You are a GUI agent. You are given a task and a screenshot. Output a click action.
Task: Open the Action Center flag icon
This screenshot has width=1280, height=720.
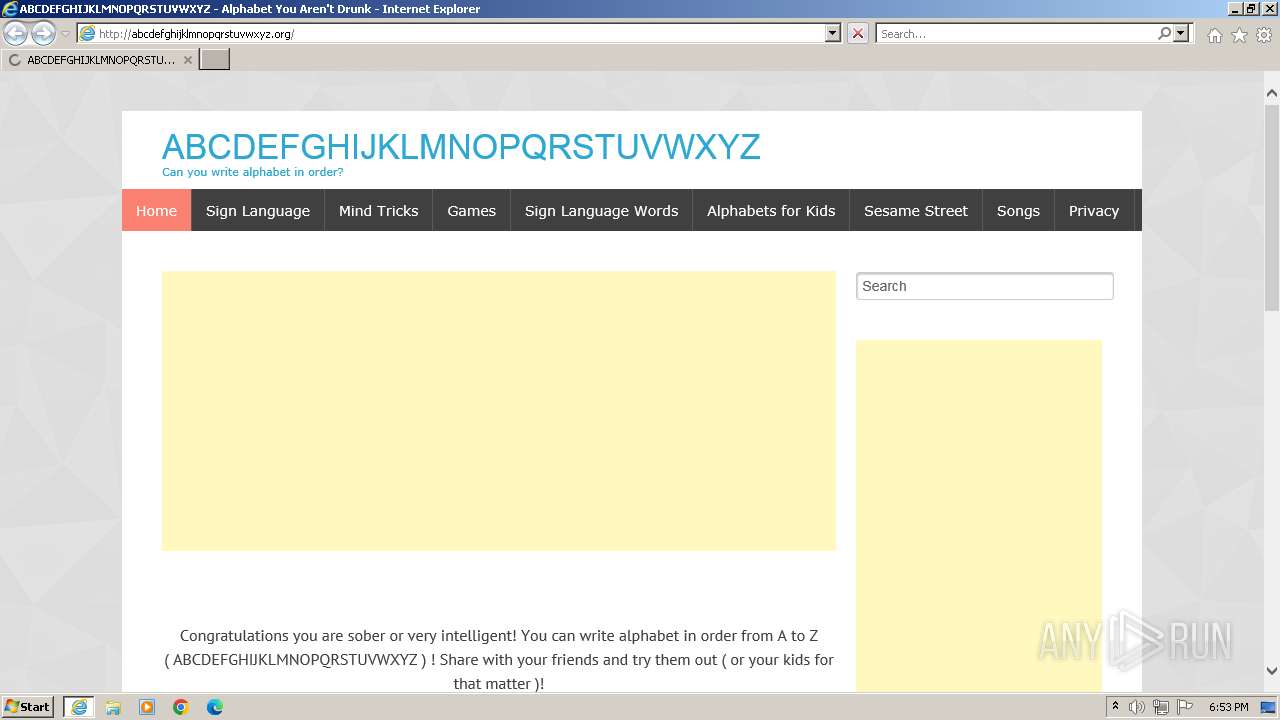1185,707
